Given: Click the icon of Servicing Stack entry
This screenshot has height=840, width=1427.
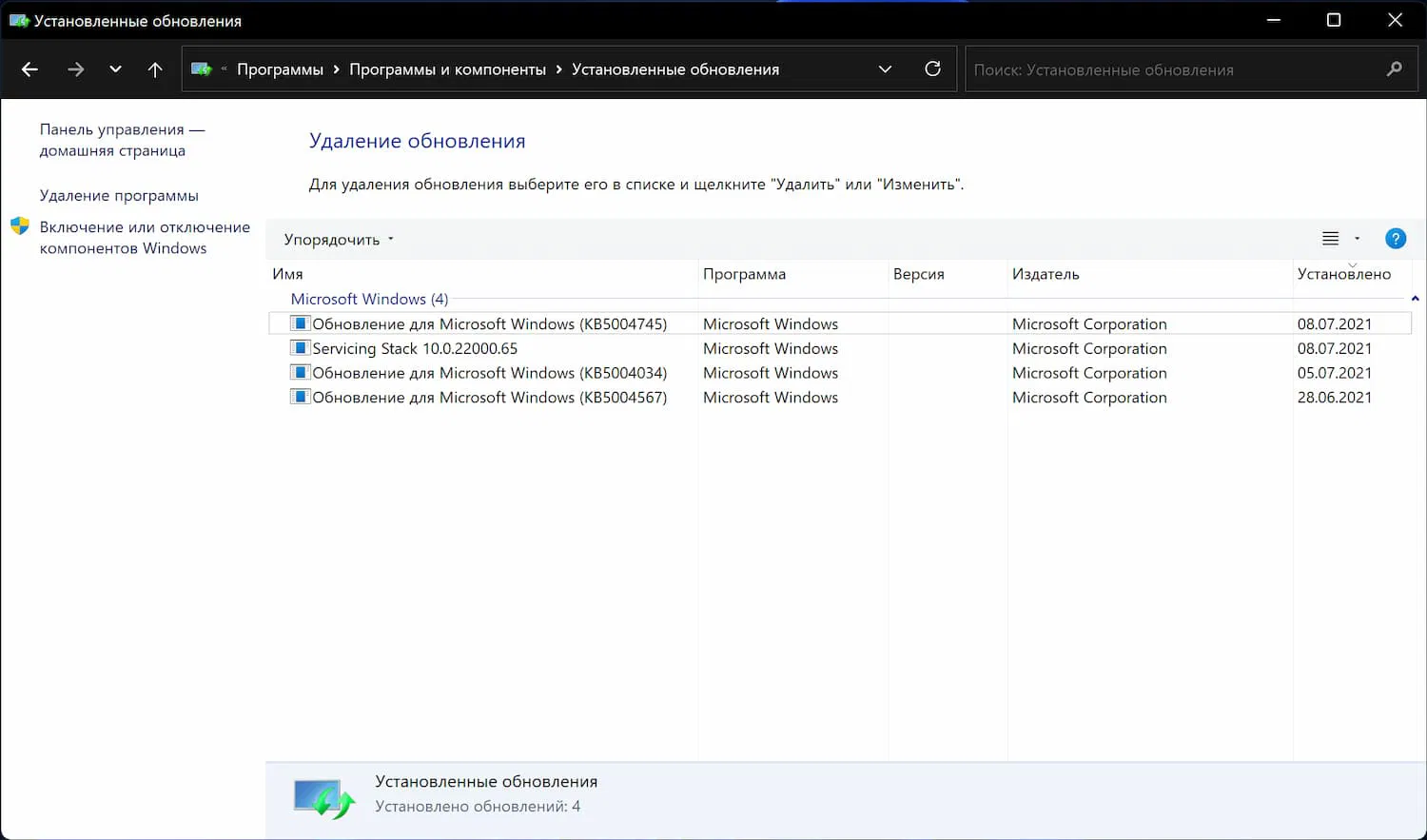Looking at the screenshot, I should point(300,348).
